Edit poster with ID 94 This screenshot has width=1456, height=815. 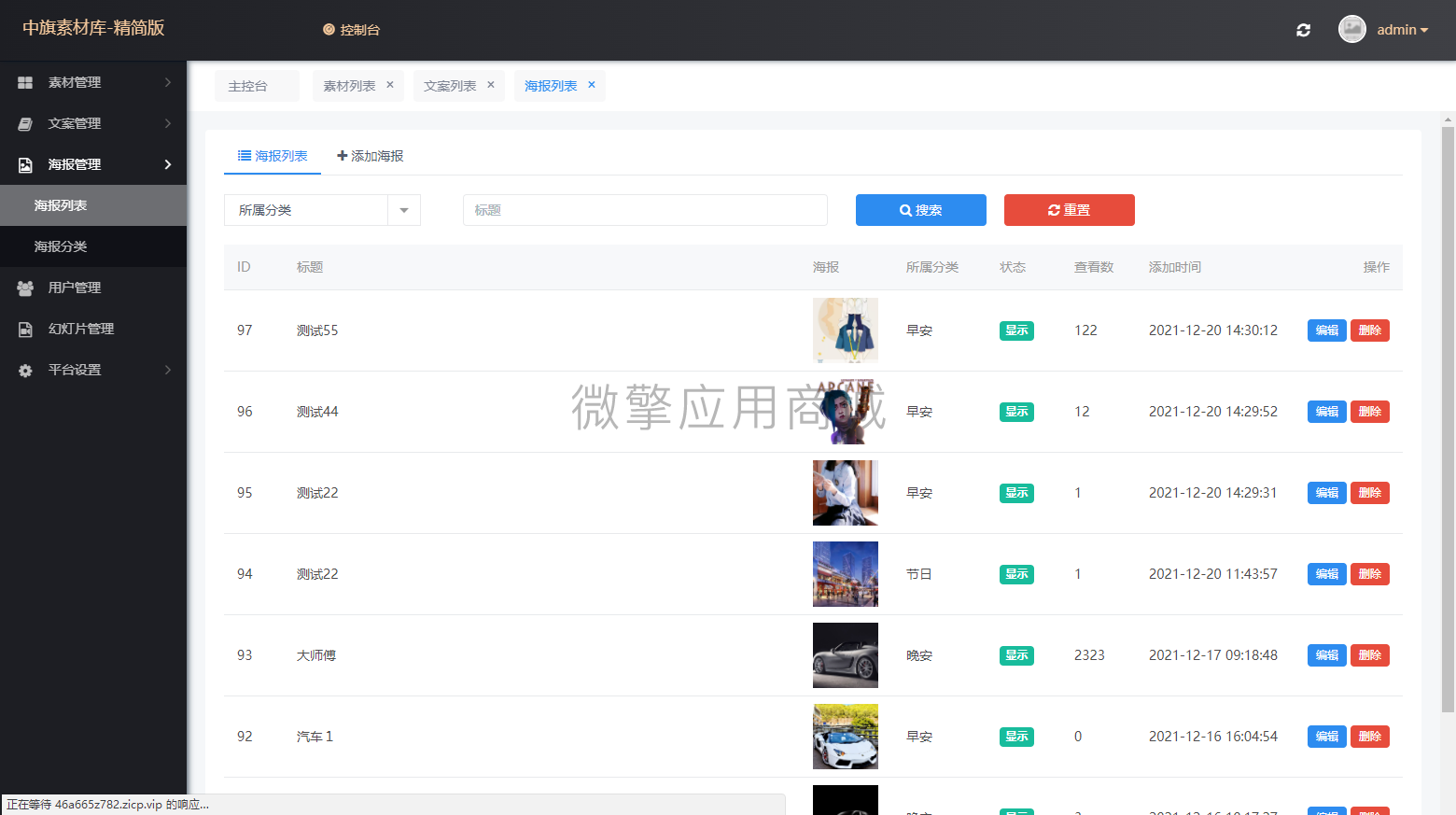pyautogui.click(x=1327, y=574)
